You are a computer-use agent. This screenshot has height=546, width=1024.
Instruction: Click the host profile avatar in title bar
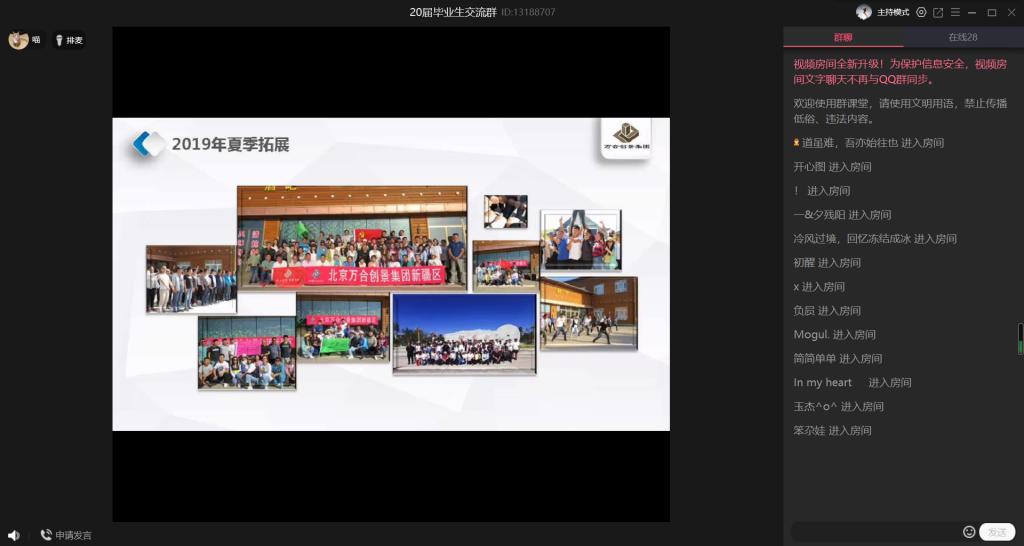[x=864, y=12]
